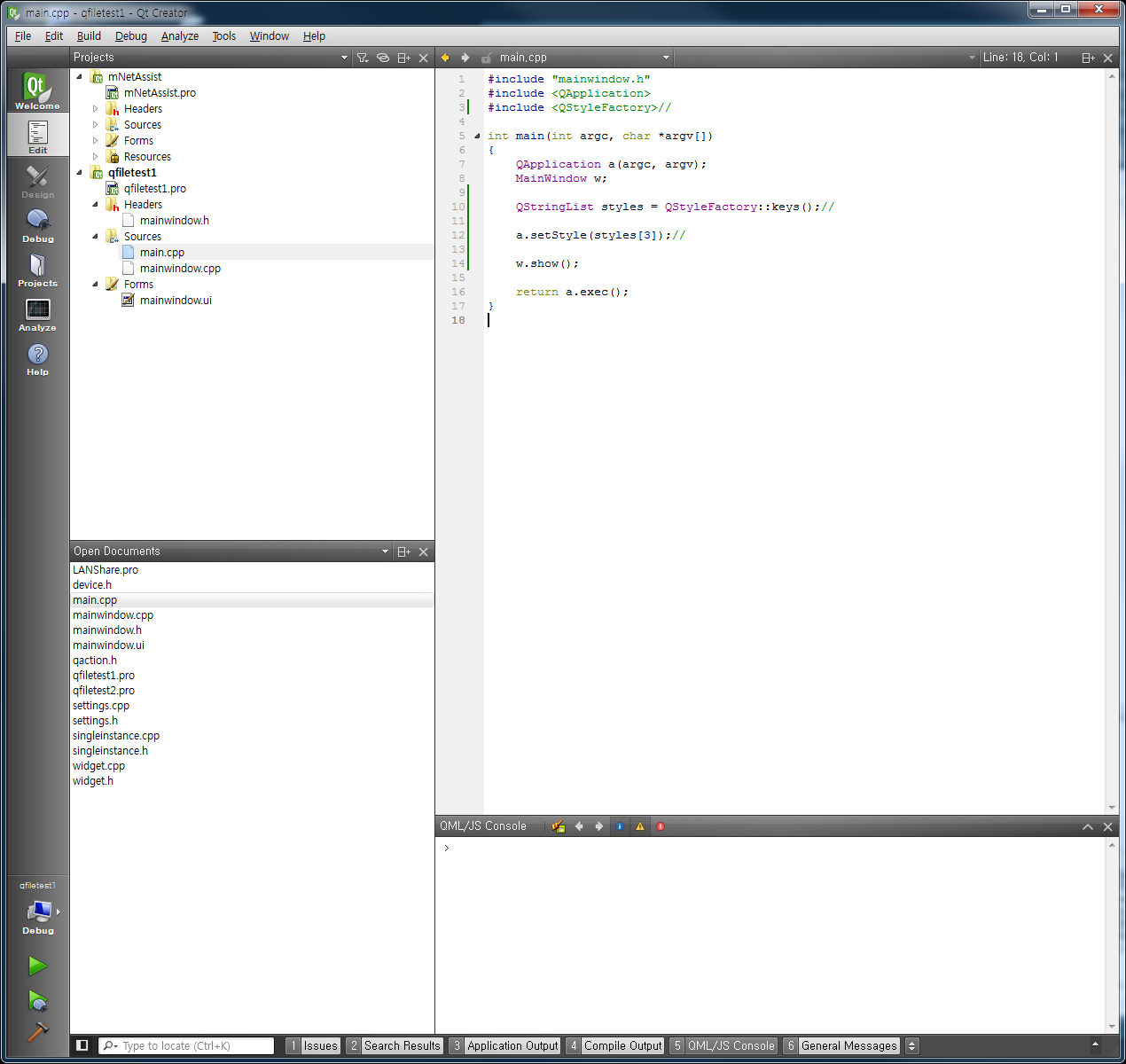
Task: Show the Compile Output pane
Action: pos(614,1046)
